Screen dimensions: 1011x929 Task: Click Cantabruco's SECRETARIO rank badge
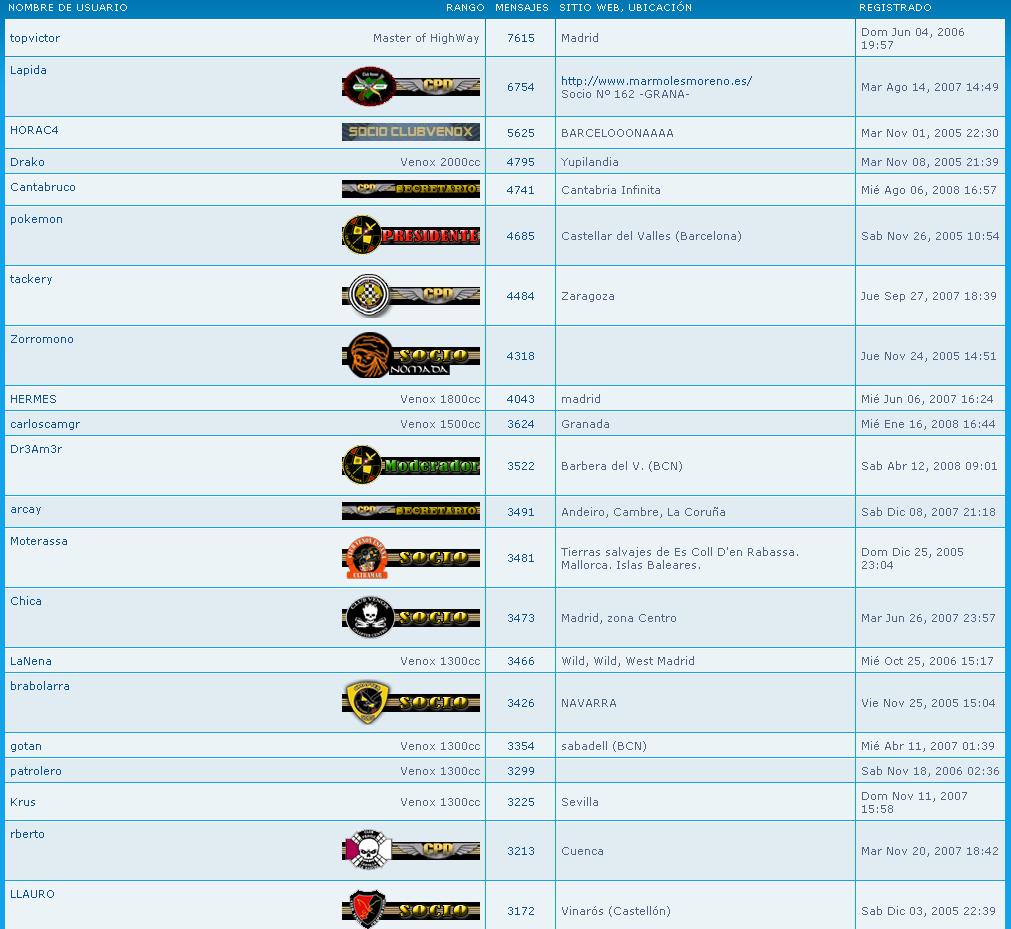(411, 189)
